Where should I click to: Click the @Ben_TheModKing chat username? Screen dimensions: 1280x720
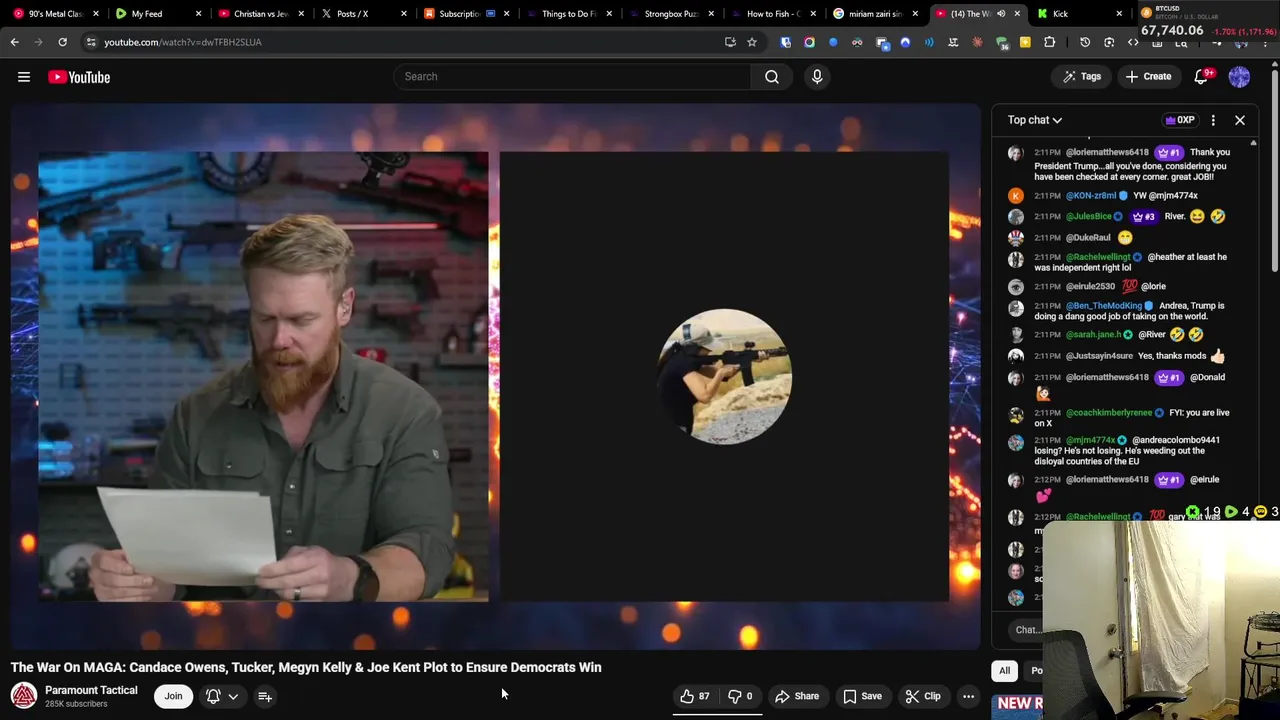[x=1103, y=306]
